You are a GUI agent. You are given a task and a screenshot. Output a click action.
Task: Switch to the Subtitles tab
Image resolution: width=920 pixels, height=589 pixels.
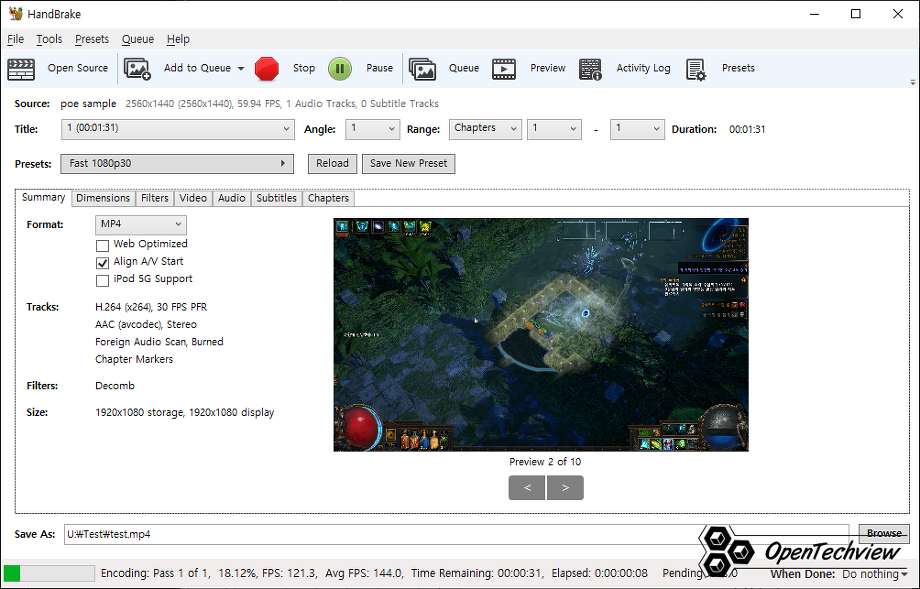(276, 198)
